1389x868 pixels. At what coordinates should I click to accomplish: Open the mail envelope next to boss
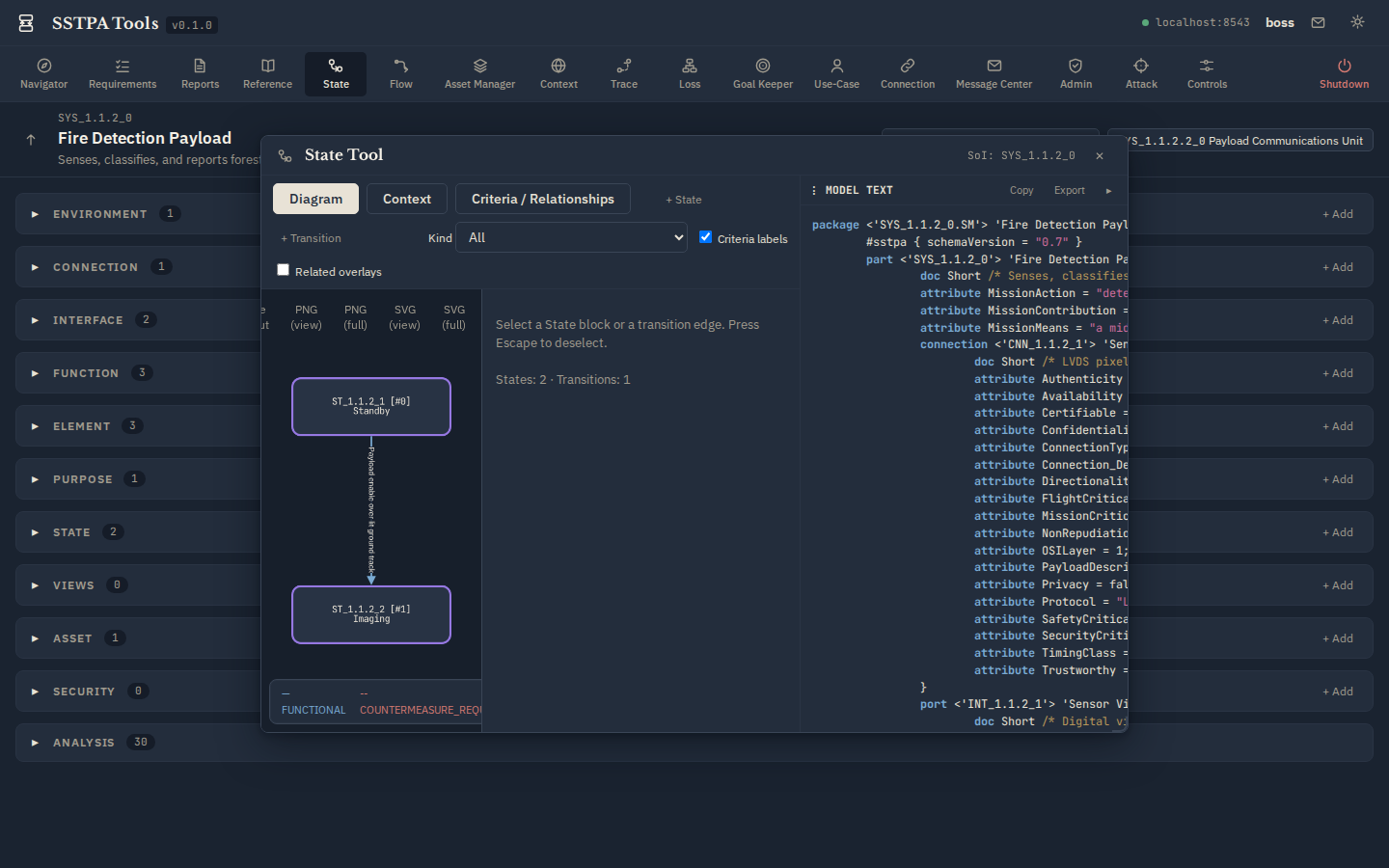pos(1318,22)
